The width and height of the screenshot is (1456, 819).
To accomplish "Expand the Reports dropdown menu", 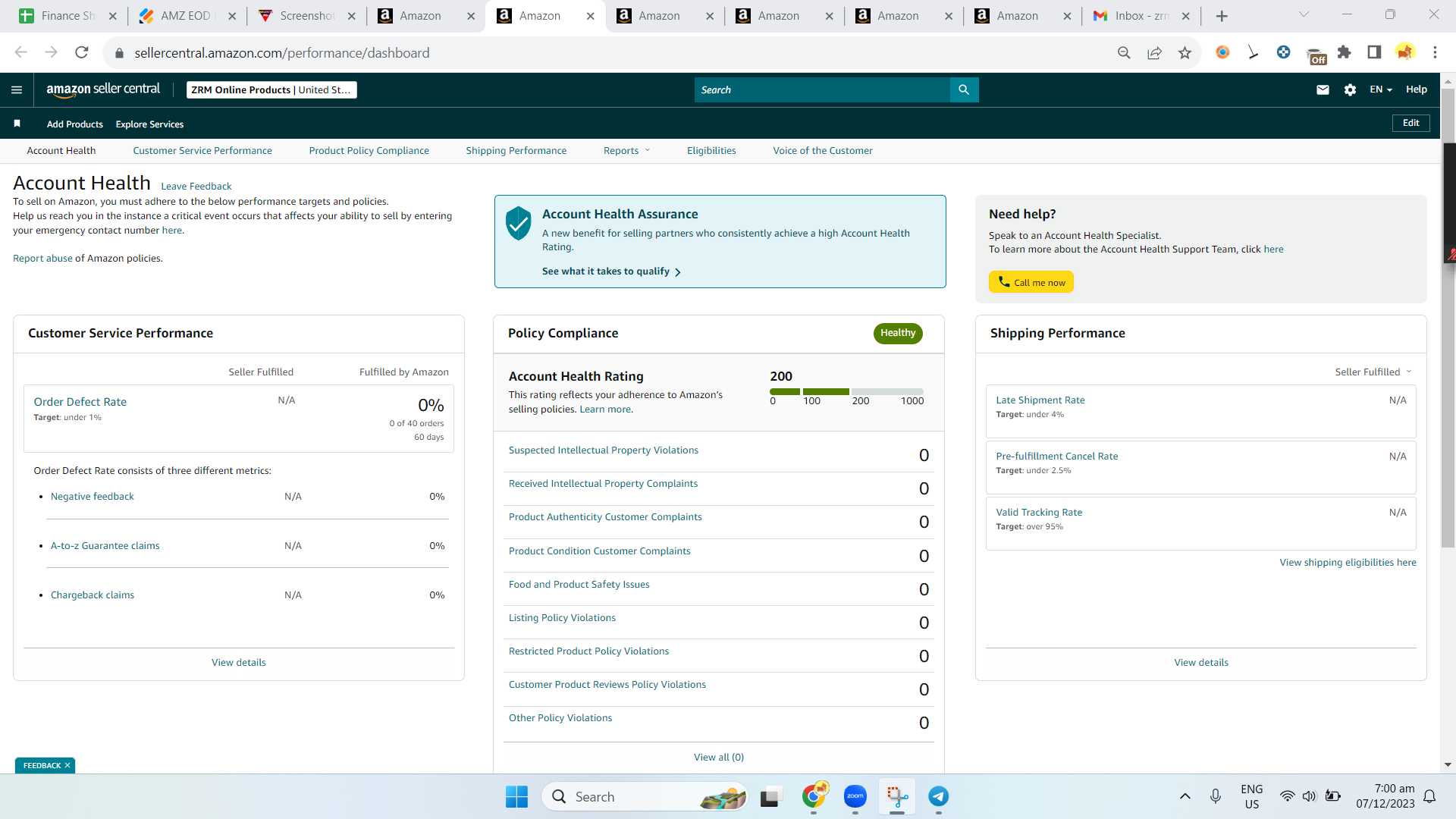I will [626, 150].
